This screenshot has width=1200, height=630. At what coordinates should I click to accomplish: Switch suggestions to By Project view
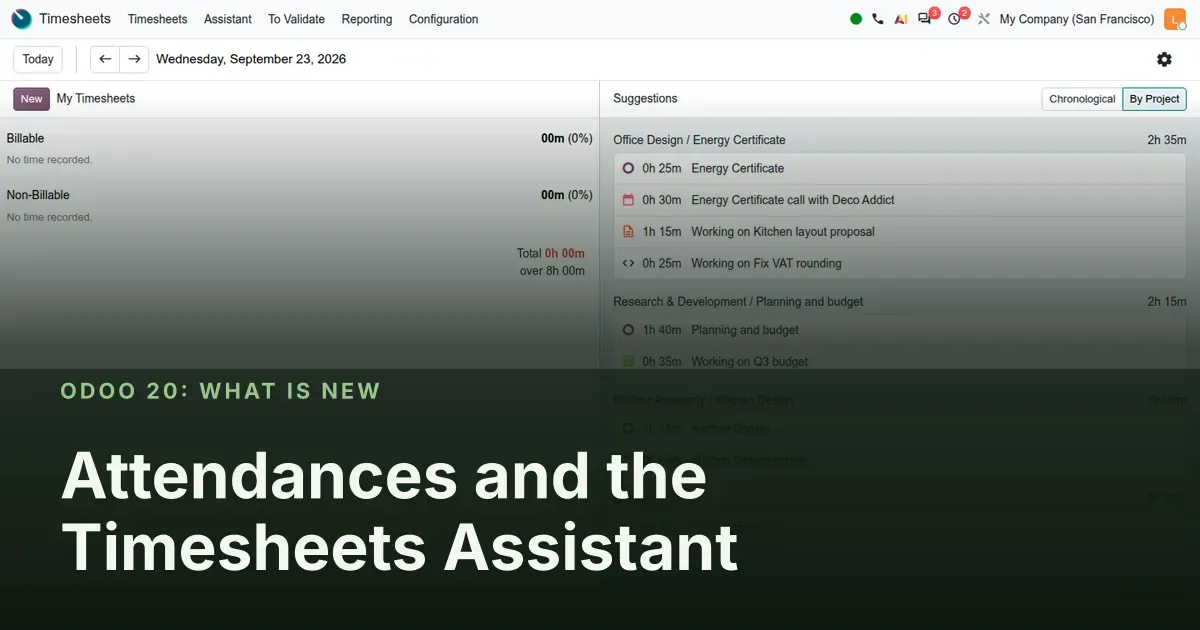1154,99
